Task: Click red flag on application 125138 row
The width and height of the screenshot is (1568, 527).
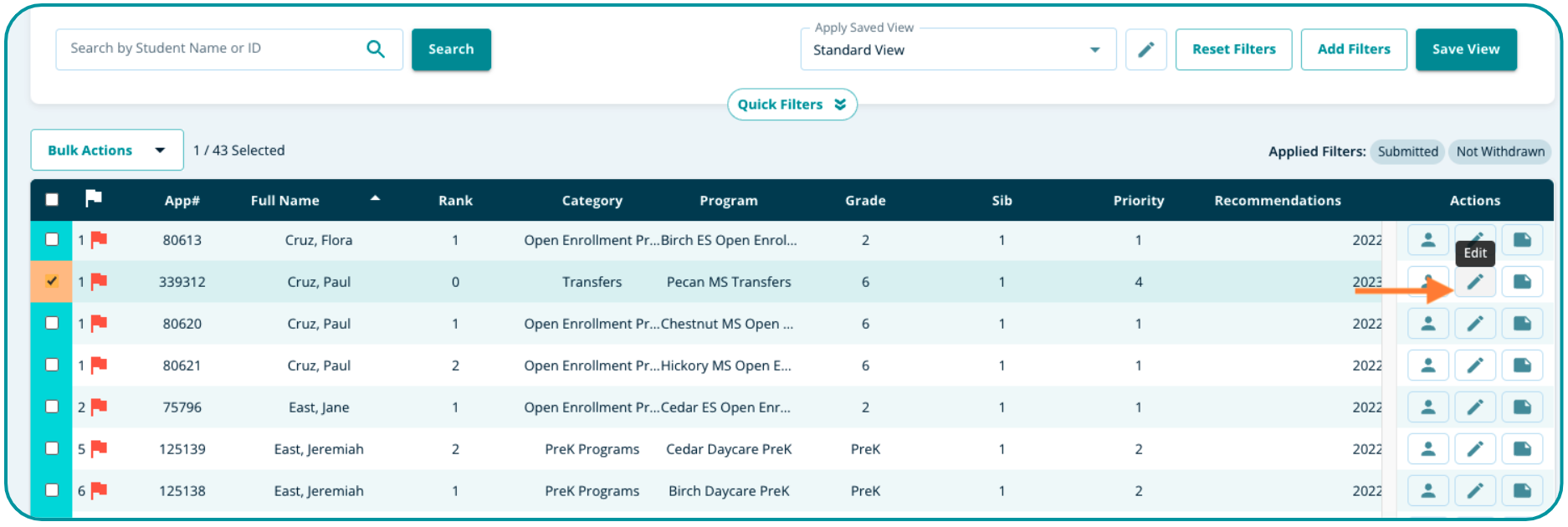Action: coord(99,491)
